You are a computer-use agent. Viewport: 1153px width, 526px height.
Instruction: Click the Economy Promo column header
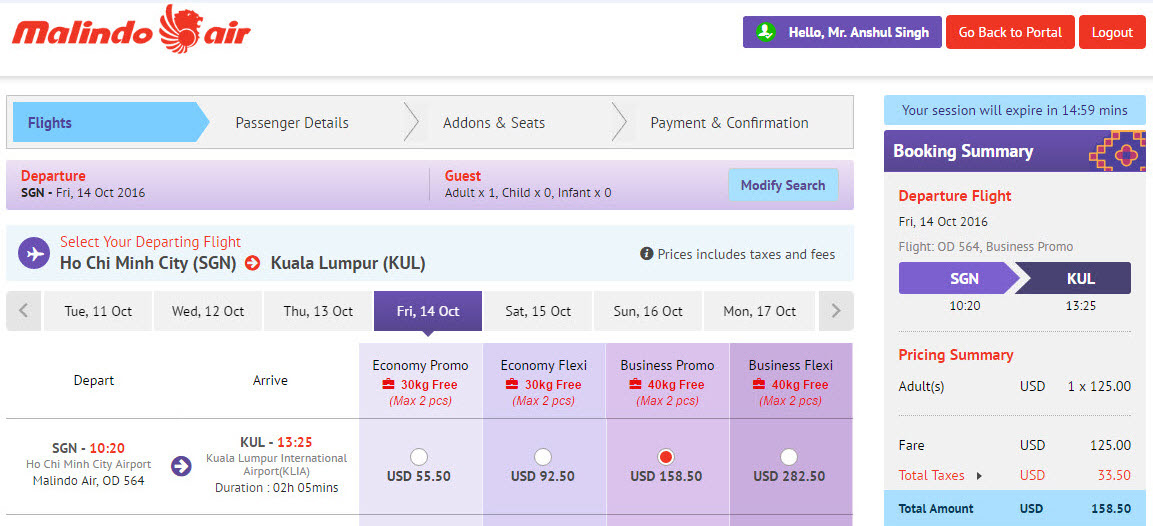click(421, 381)
